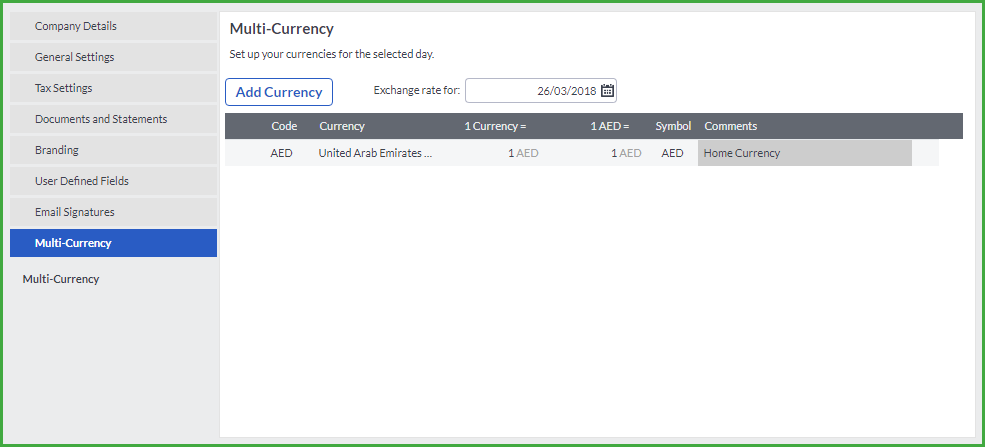
Task: Open General Settings section
Action: [x=114, y=57]
